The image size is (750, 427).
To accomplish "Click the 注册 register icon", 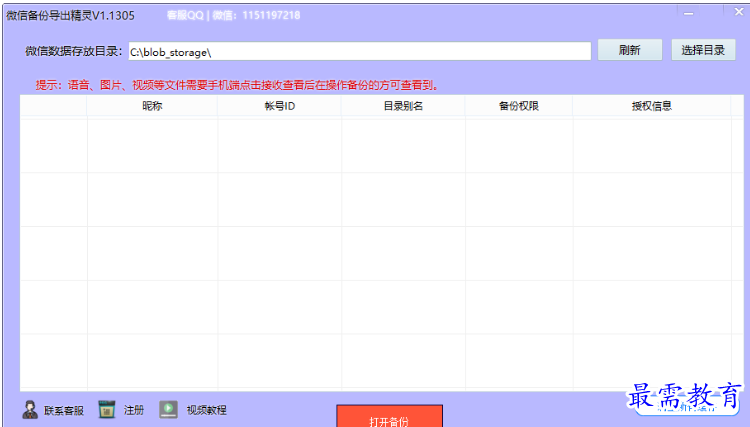I will (107, 410).
